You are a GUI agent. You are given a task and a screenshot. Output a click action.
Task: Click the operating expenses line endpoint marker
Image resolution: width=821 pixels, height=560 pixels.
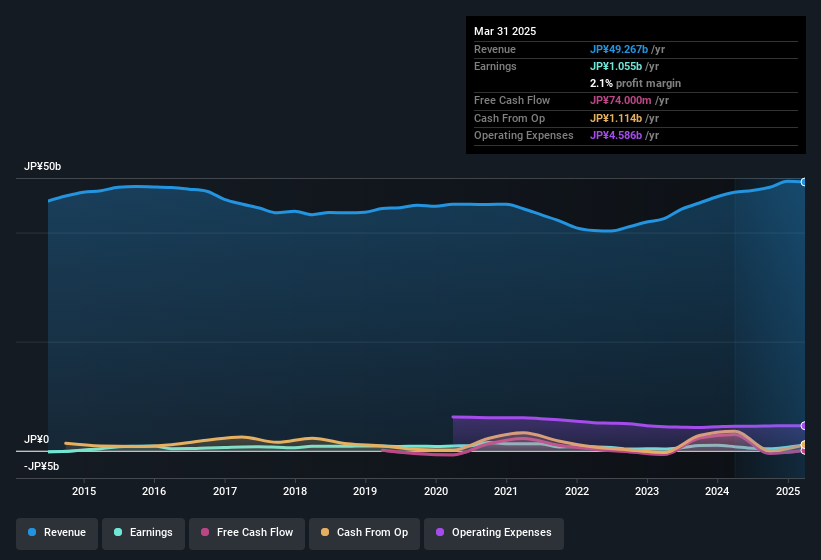[x=804, y=425]
